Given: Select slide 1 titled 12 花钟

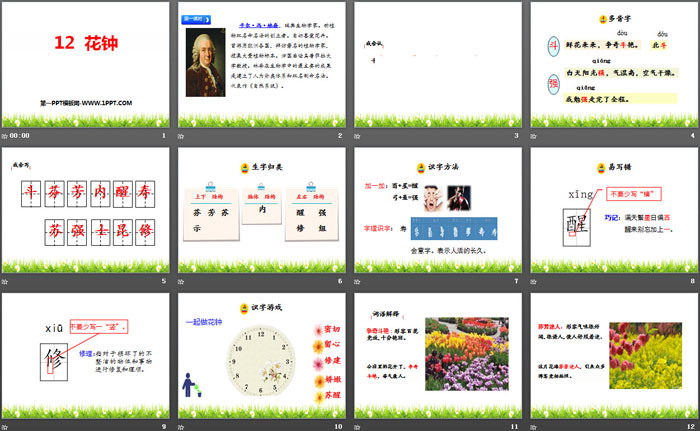Looking at the screenshot, I should pyautogui.click(x=85, y=65).
